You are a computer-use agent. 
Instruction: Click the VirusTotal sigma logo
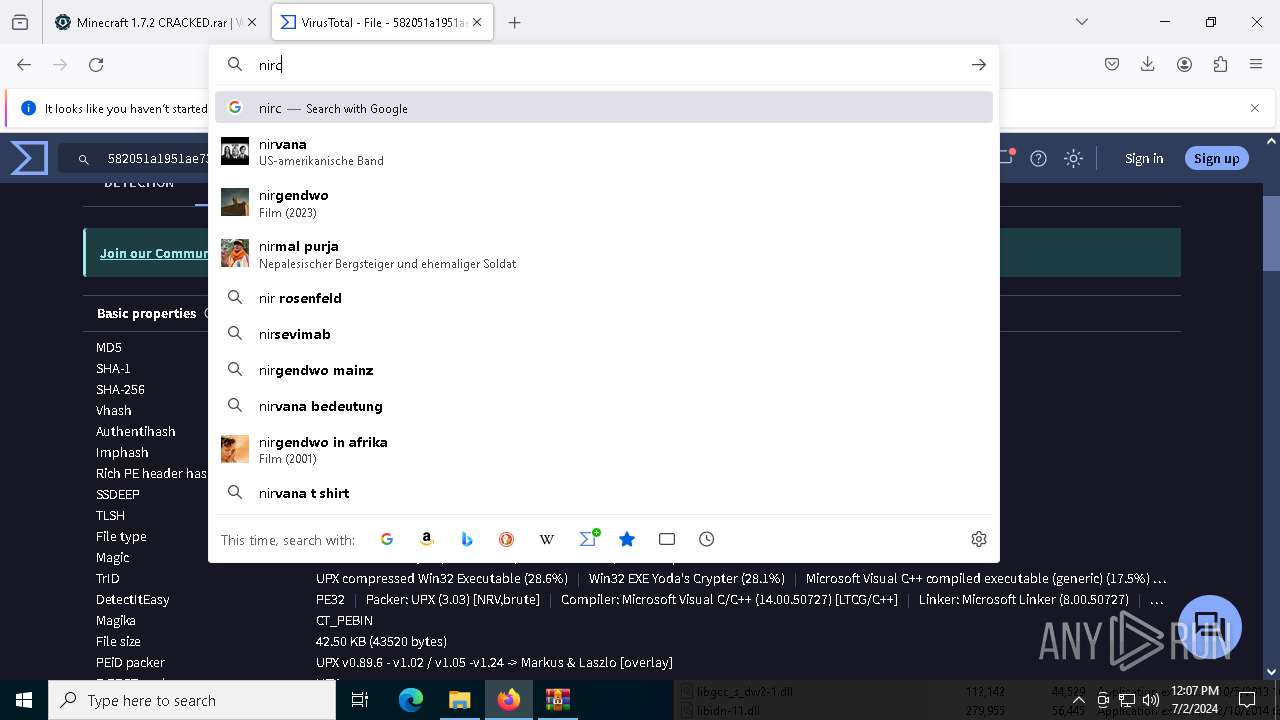[29, 158]
